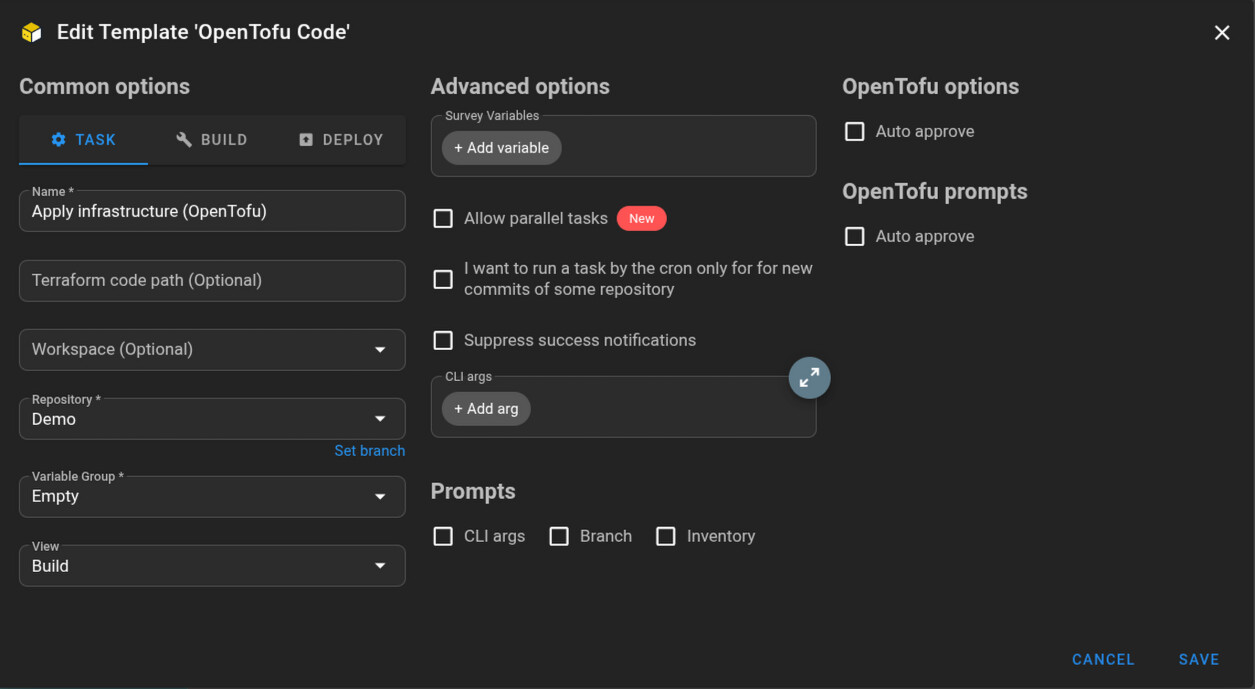This screenshot has height=689, width=1255.
Task: Tick the Branch prompt checkbox
Action: pyautogui.click(x=559, y=537)
